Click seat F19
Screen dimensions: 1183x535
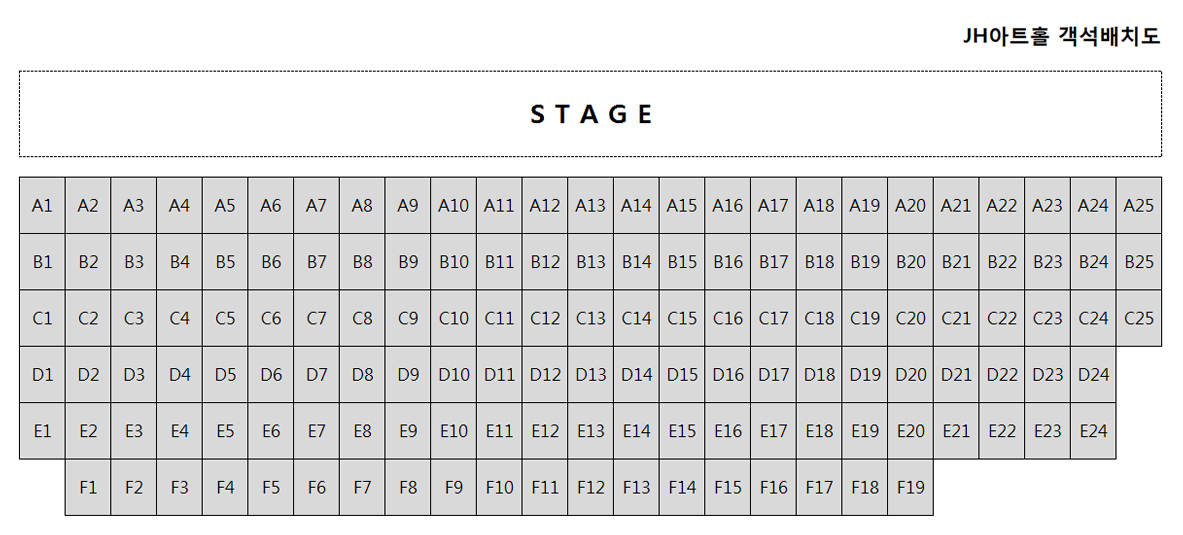(911, 487)
